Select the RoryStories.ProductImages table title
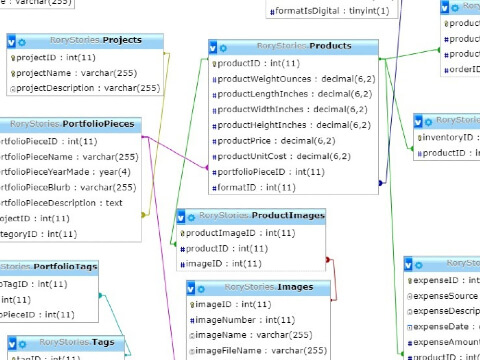 [x=262, y=216]
